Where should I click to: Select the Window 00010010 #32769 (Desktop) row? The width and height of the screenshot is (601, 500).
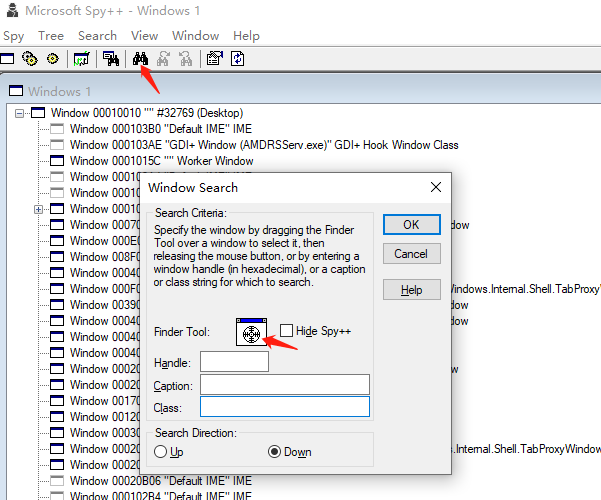(147, 113)
